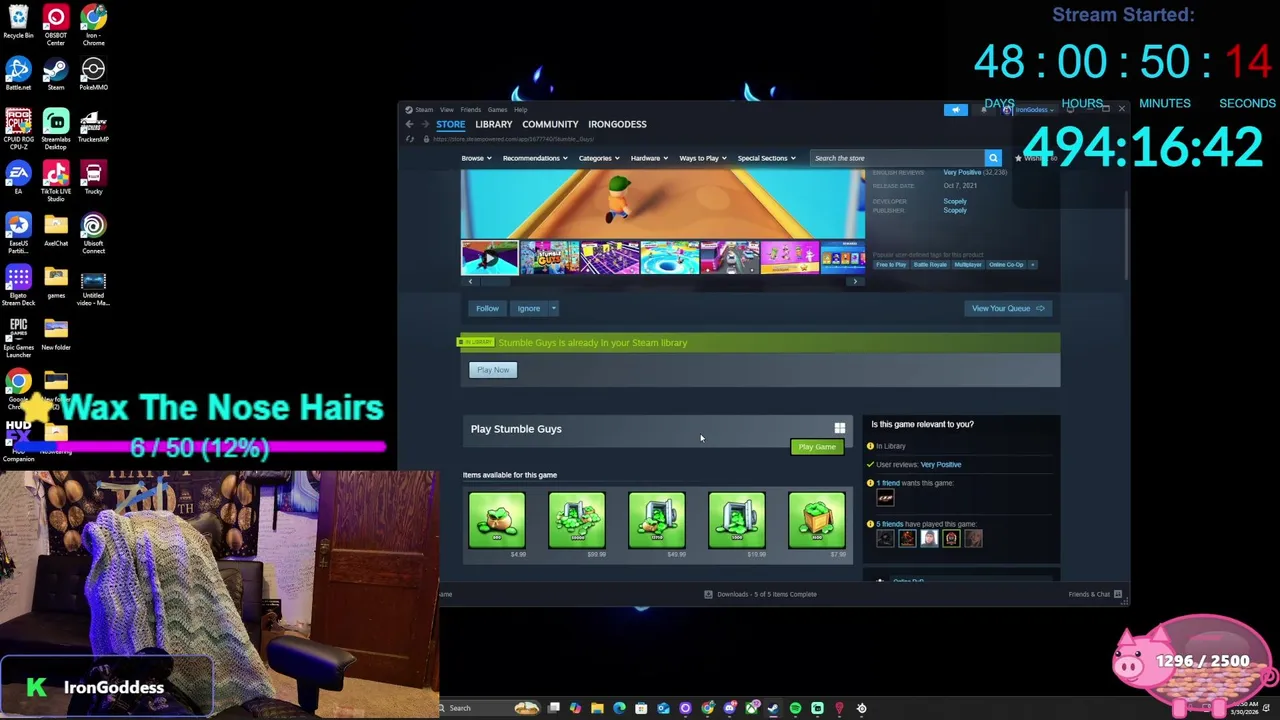Click the Play Now button
Viewport: 1280px width, 720px height.
[493, 370]
